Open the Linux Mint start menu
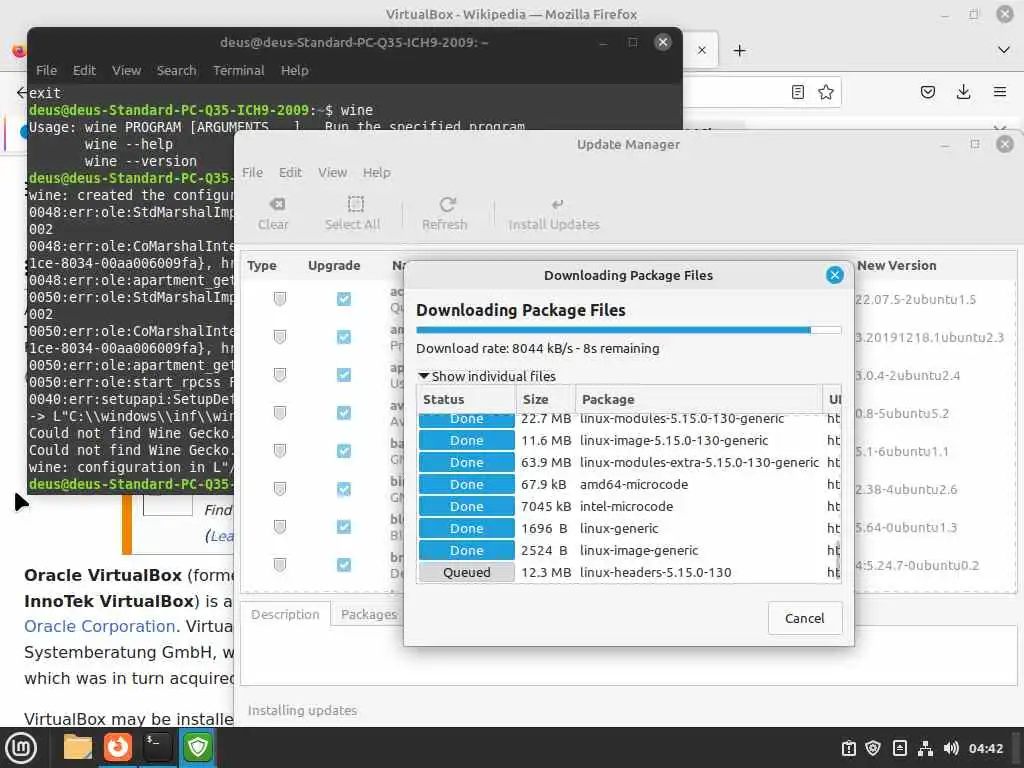Screen dimensions: 1024x768 point(21,748)
